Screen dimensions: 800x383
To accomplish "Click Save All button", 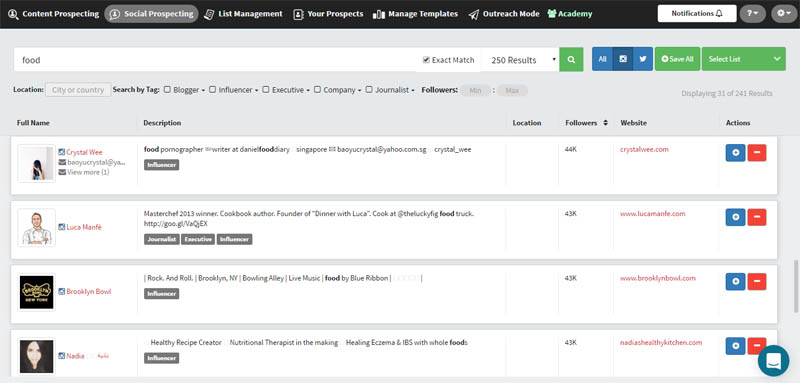I will 677,59.
